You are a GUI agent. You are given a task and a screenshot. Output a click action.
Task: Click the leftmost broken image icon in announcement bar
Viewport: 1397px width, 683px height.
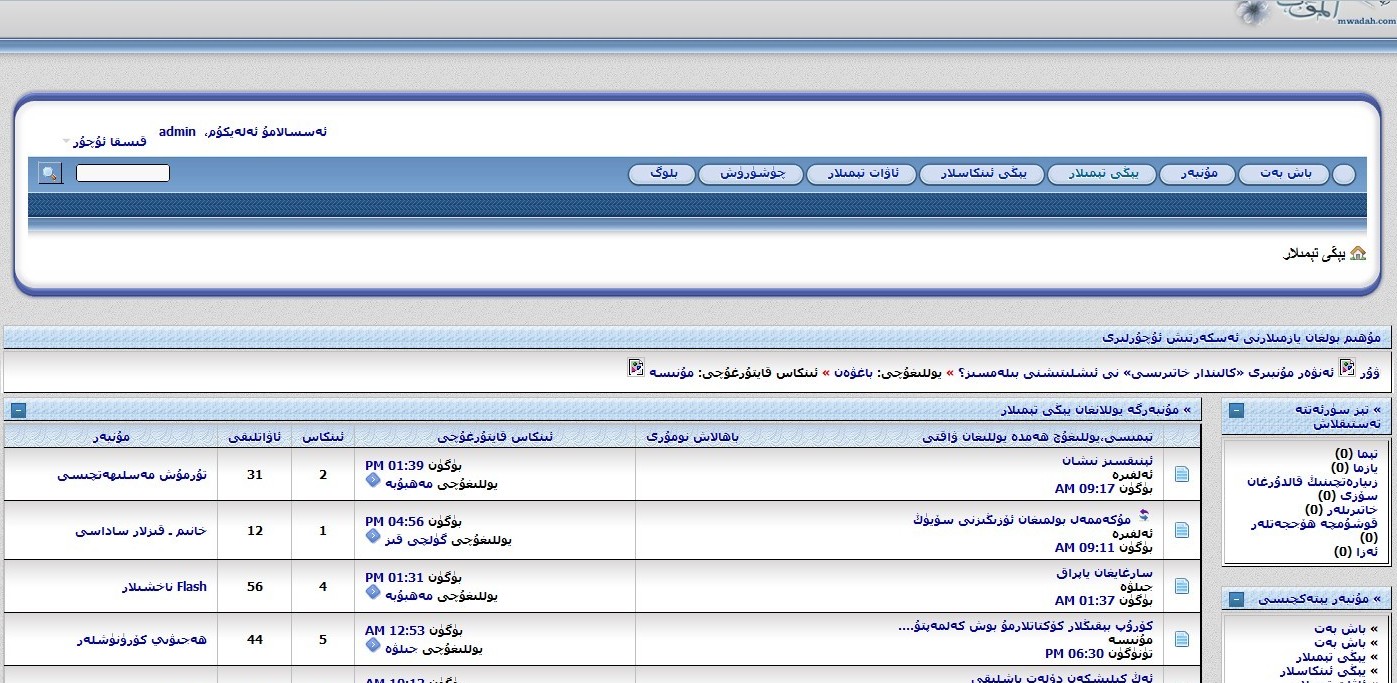(636, 368)
